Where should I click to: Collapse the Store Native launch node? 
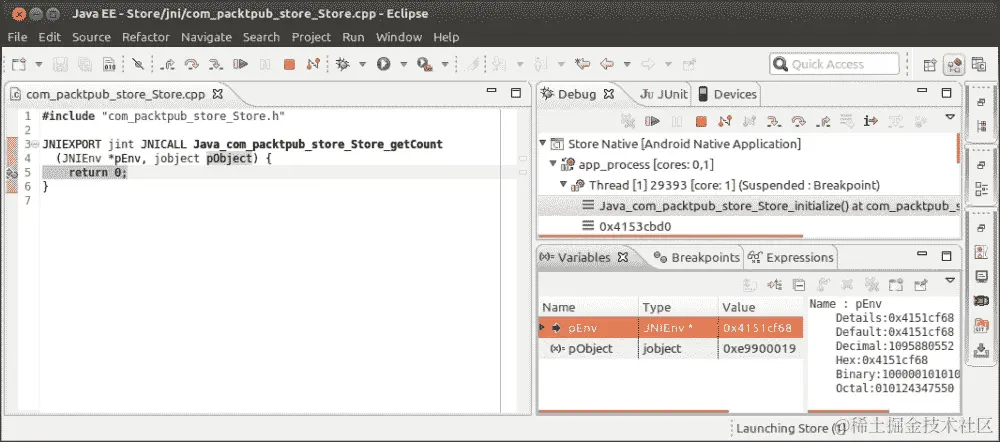click(x=543, y=144)
